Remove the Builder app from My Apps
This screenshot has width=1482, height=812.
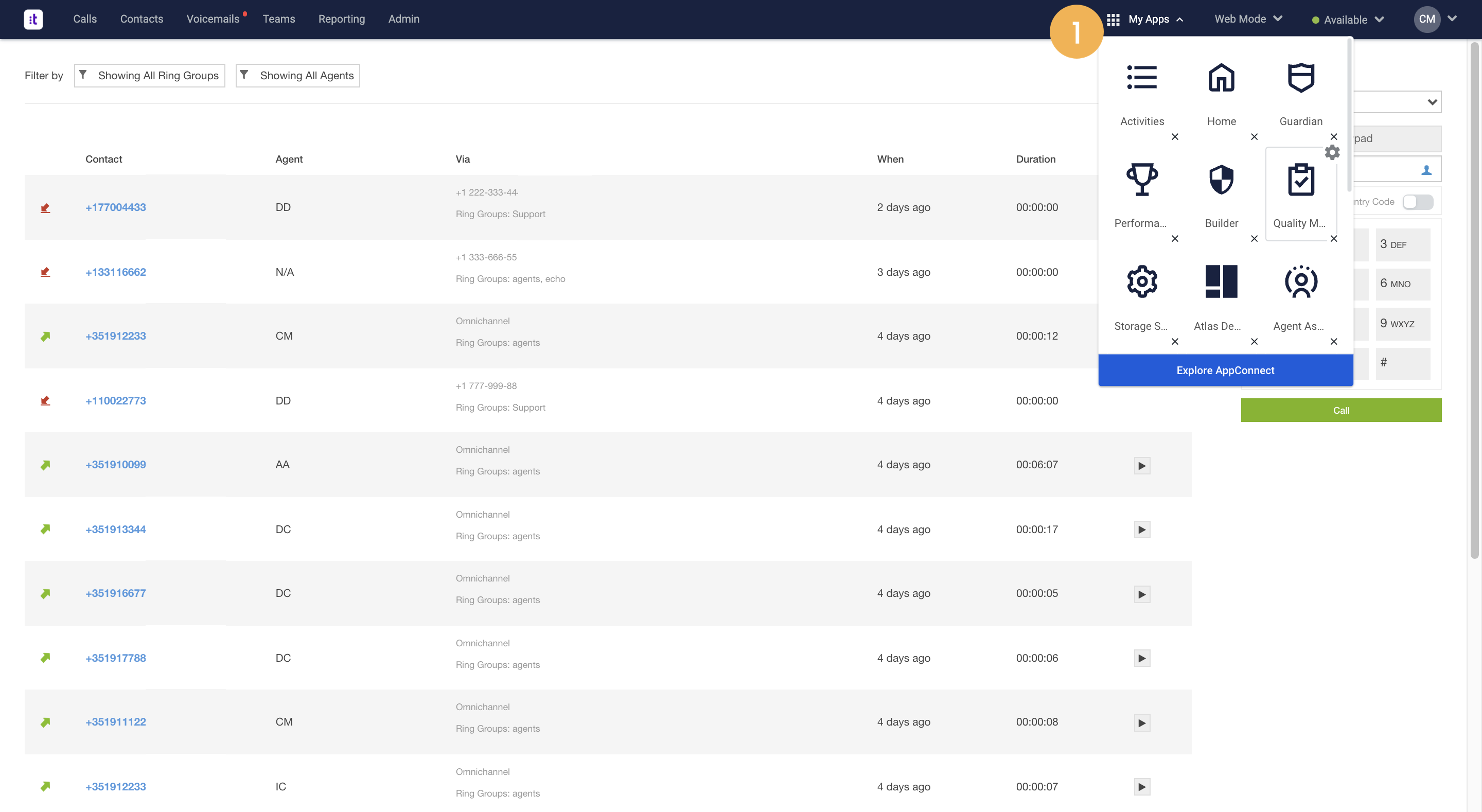tap(1254, 238)
